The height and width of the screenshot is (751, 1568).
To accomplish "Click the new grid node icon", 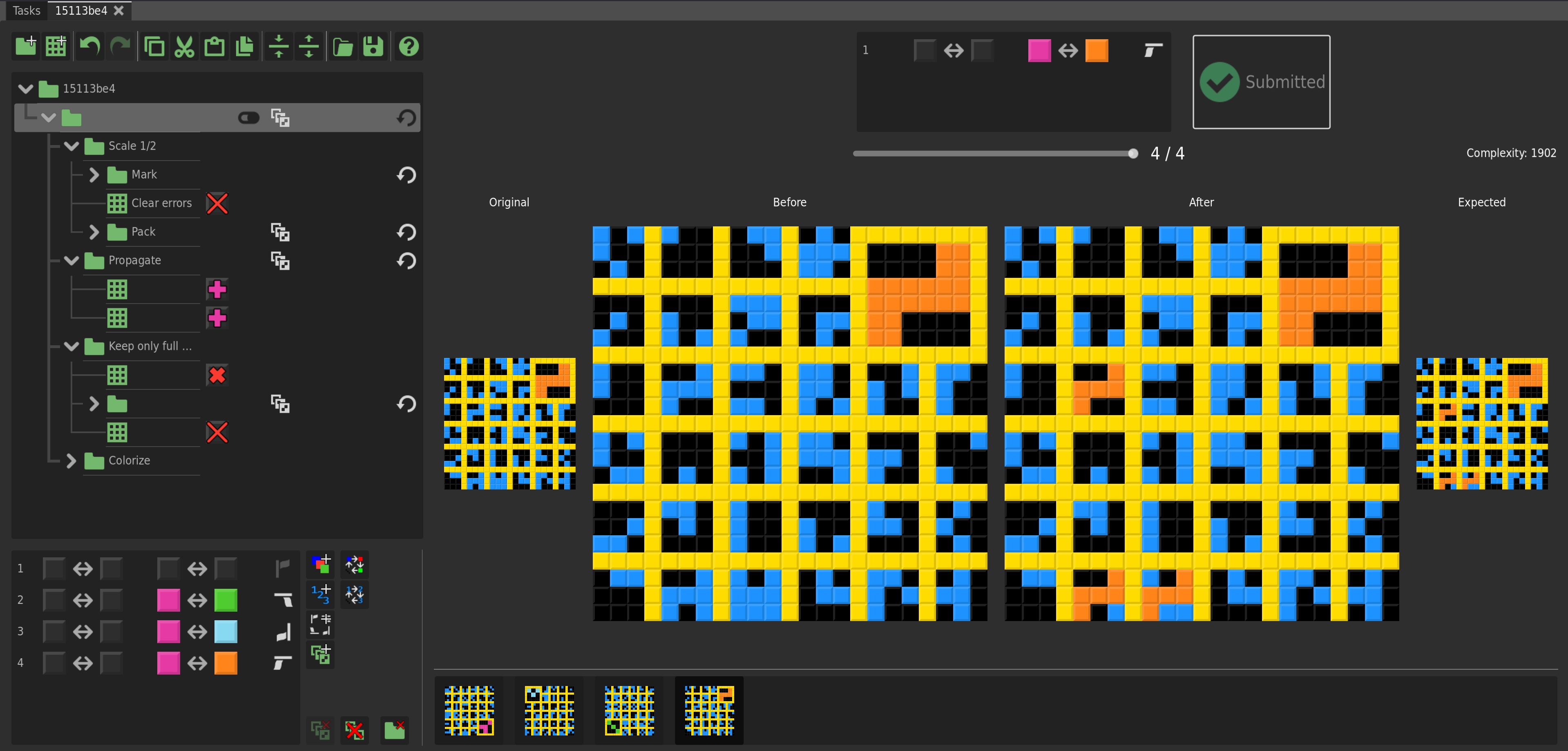I will (x=56, y=46).
